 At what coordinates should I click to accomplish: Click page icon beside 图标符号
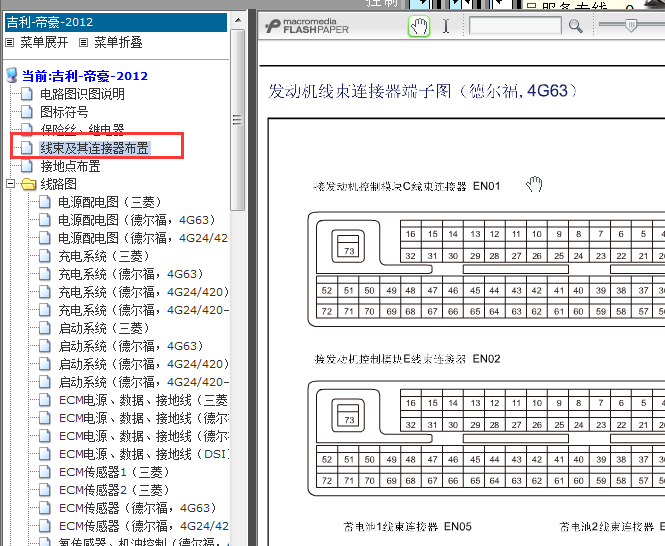(x=27, y=112)
